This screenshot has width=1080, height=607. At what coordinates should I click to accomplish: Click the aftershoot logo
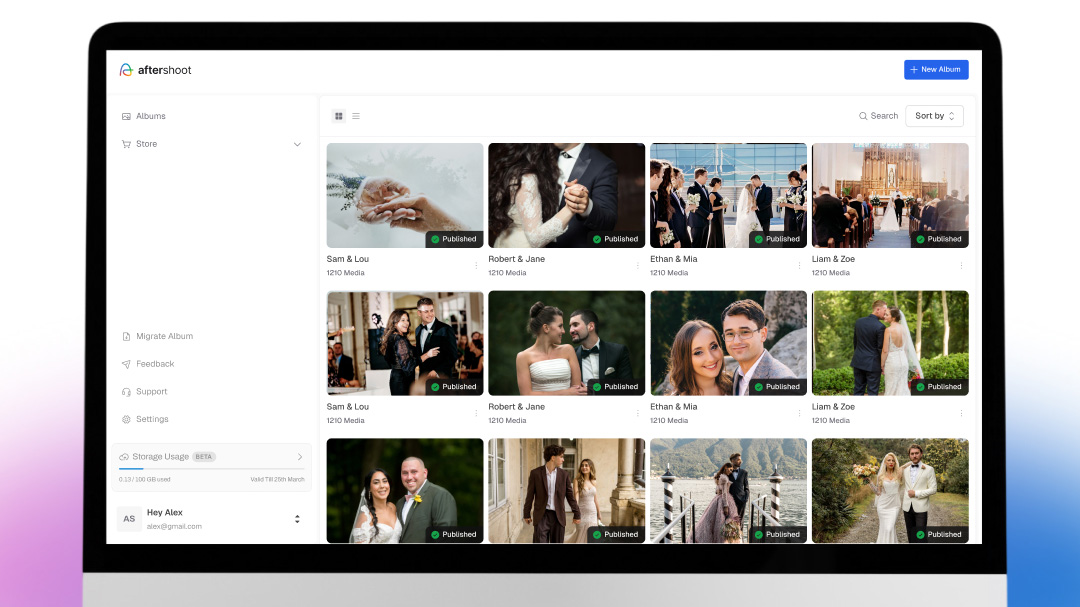pos(155,70)
